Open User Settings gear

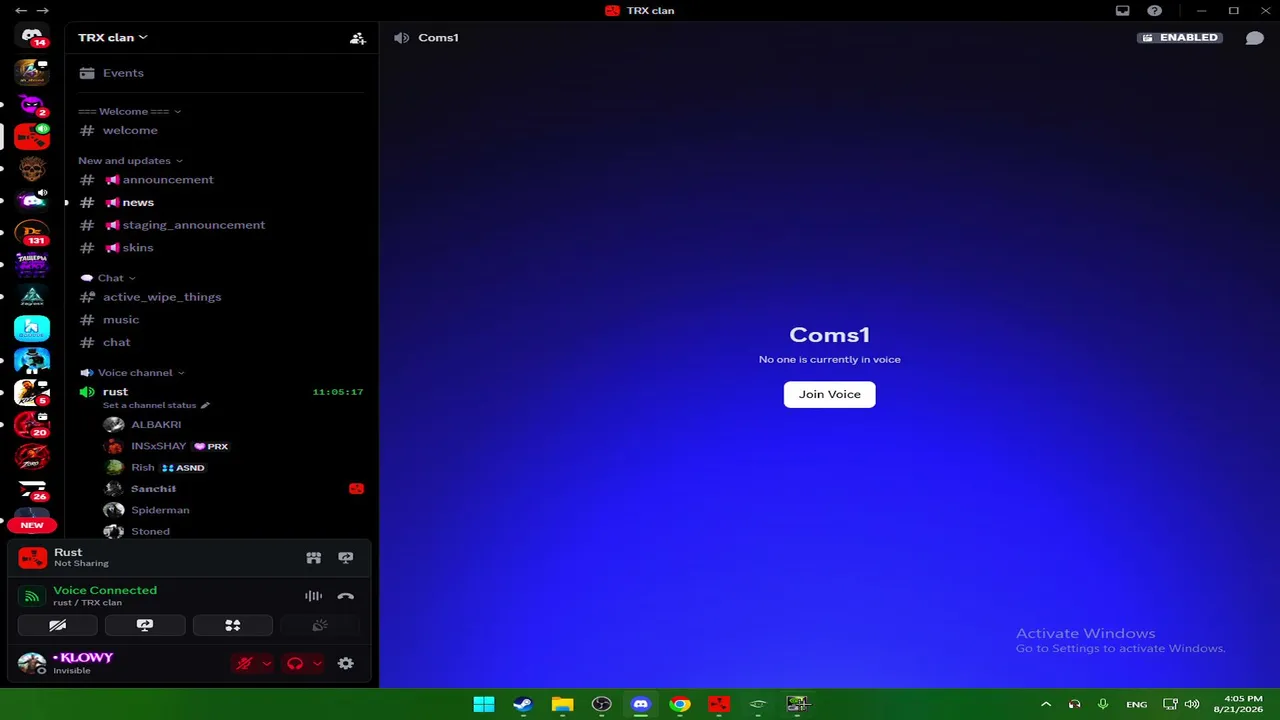(x=346, y=663)
